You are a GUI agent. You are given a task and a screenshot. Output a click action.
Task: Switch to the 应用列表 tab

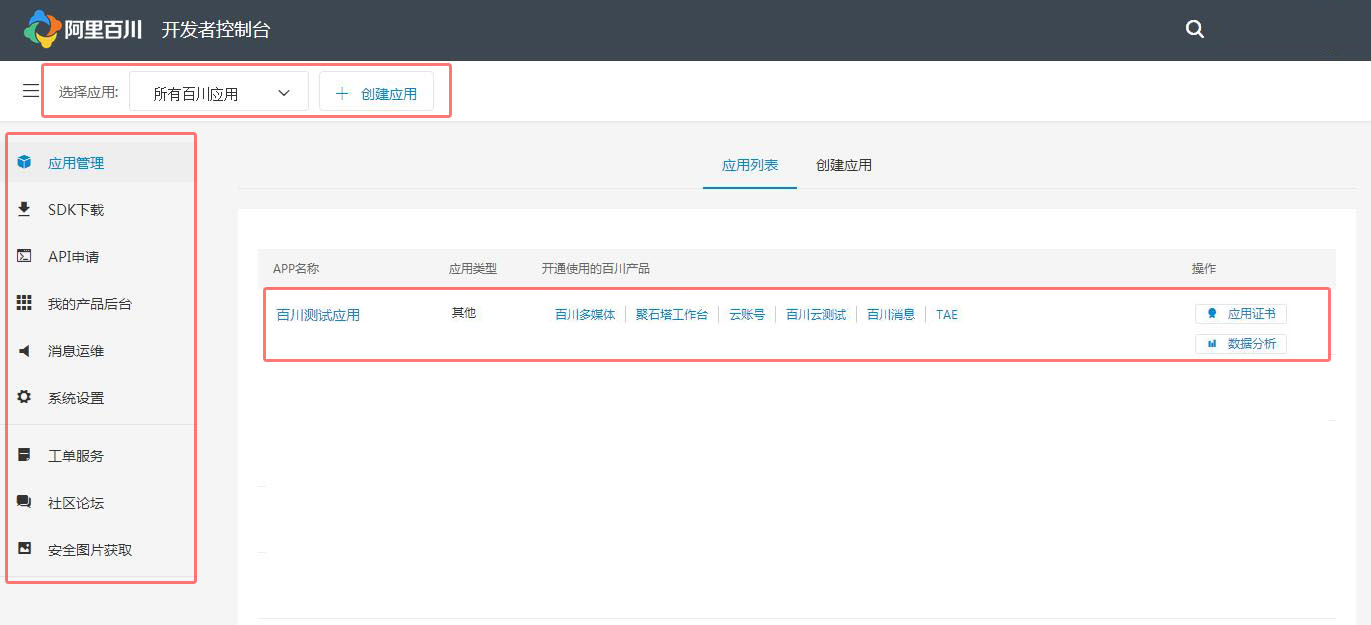coord(750,165)
